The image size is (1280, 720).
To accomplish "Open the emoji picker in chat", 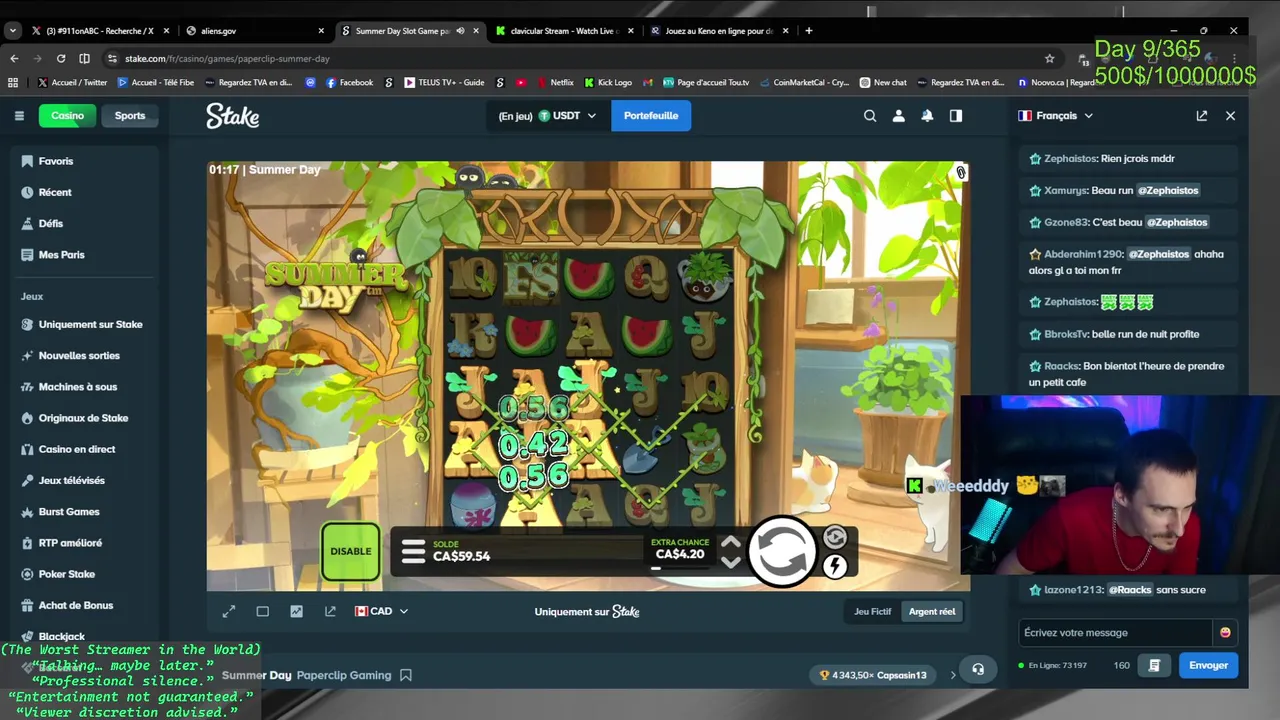I will [x=1225, y=633].
